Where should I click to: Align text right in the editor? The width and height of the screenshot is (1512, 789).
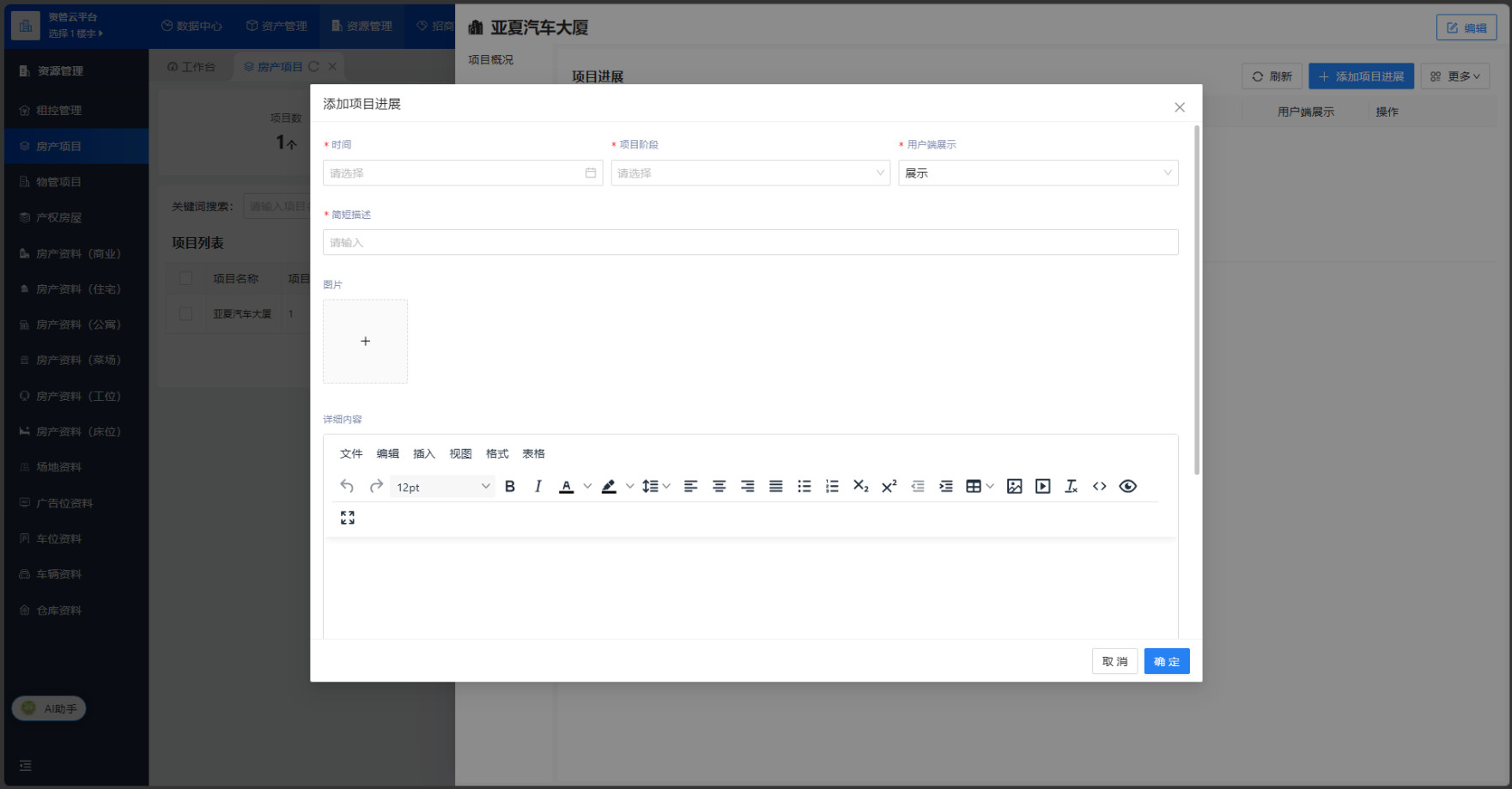click(x=748, y=487)
